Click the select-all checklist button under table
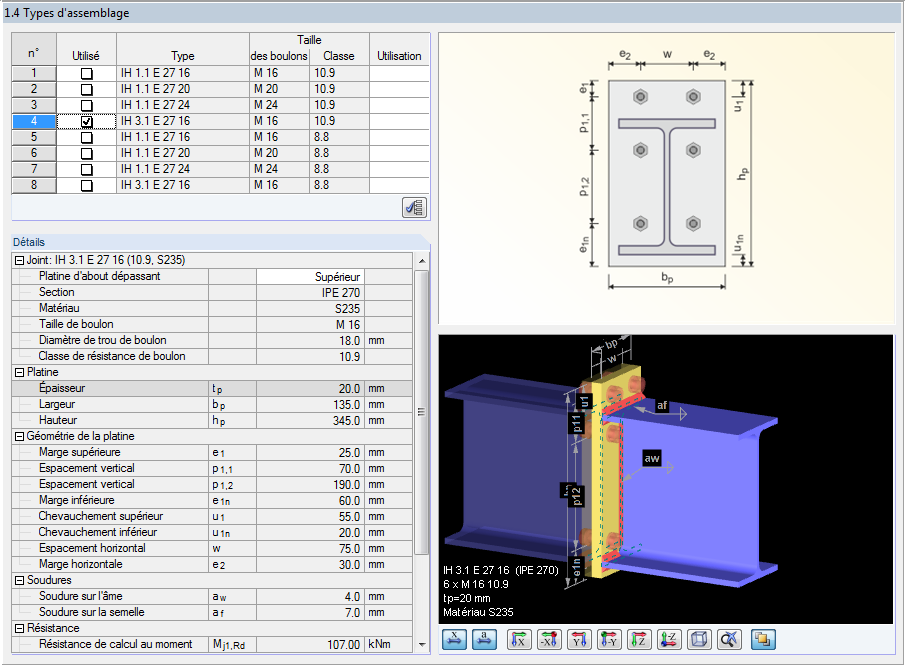 414,207
